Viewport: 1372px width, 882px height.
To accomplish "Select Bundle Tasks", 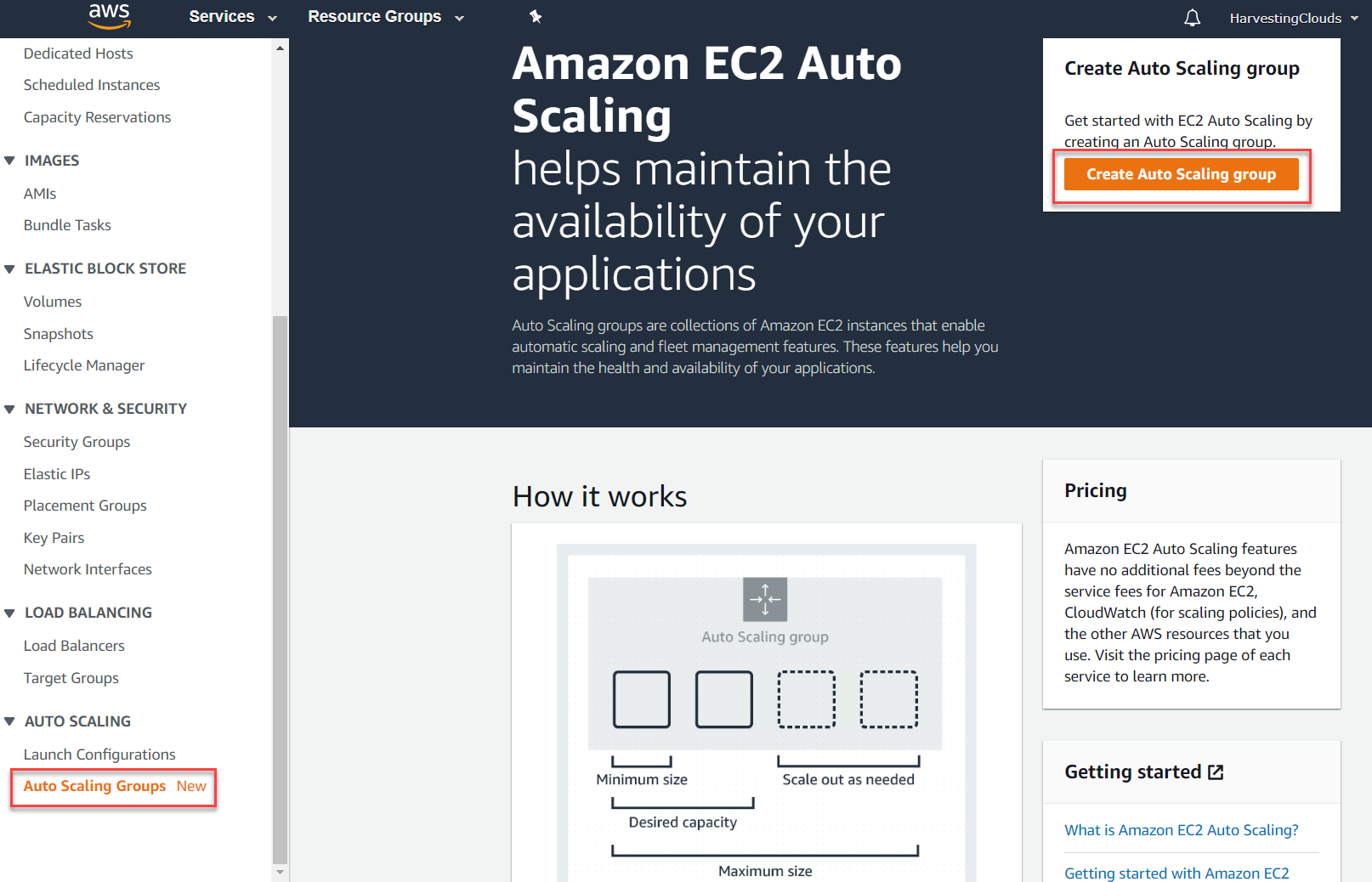I will (67, 225).
